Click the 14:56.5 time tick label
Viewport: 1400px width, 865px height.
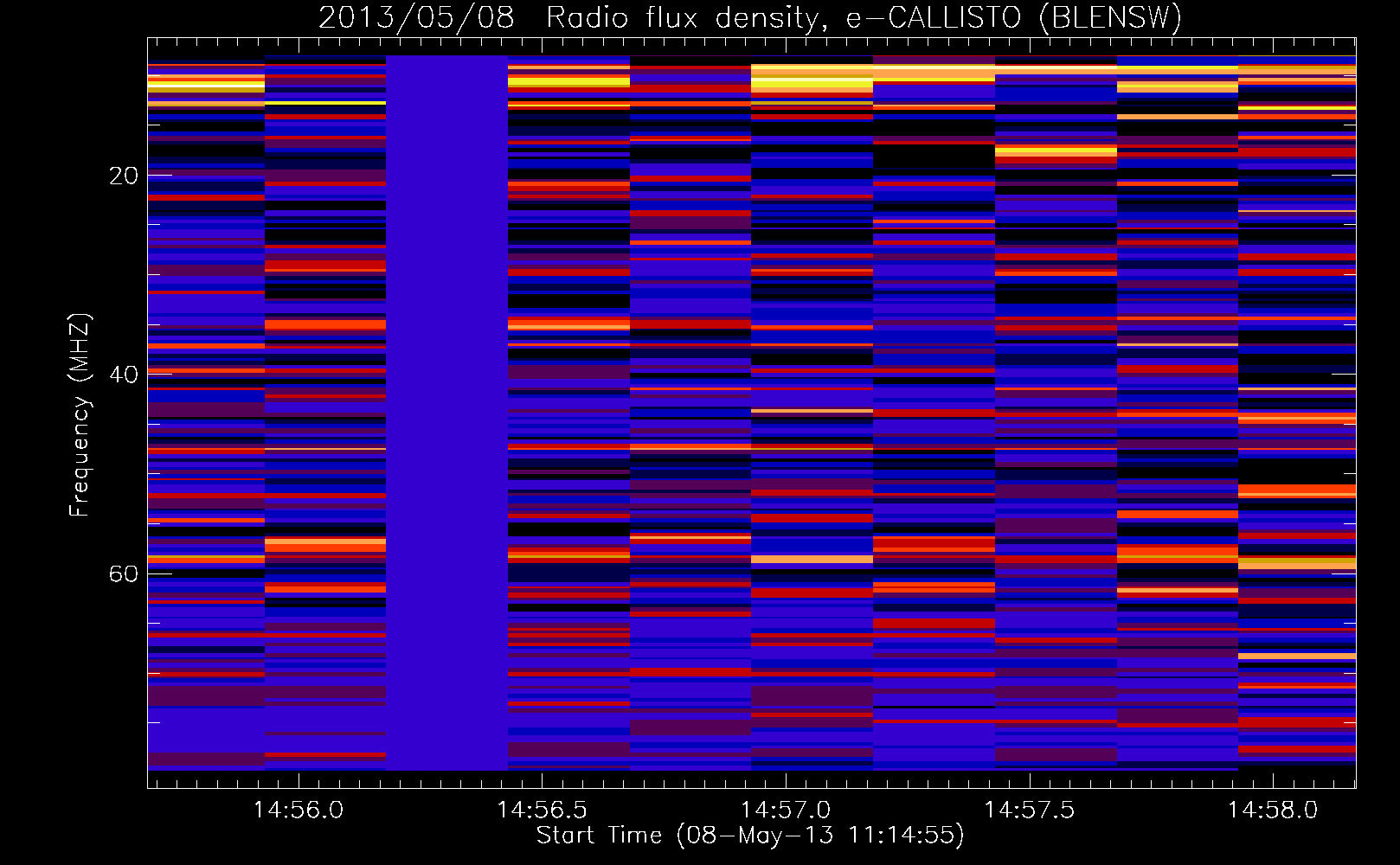tap(542, 810)
